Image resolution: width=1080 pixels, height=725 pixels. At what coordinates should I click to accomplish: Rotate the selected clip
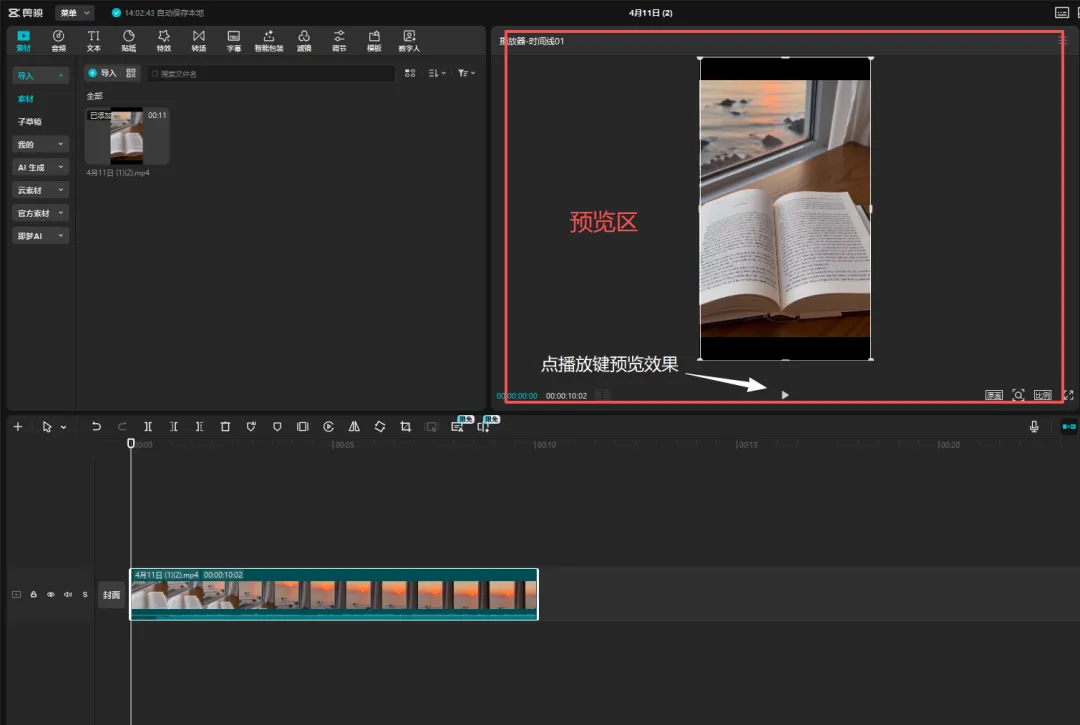[380, 427]
